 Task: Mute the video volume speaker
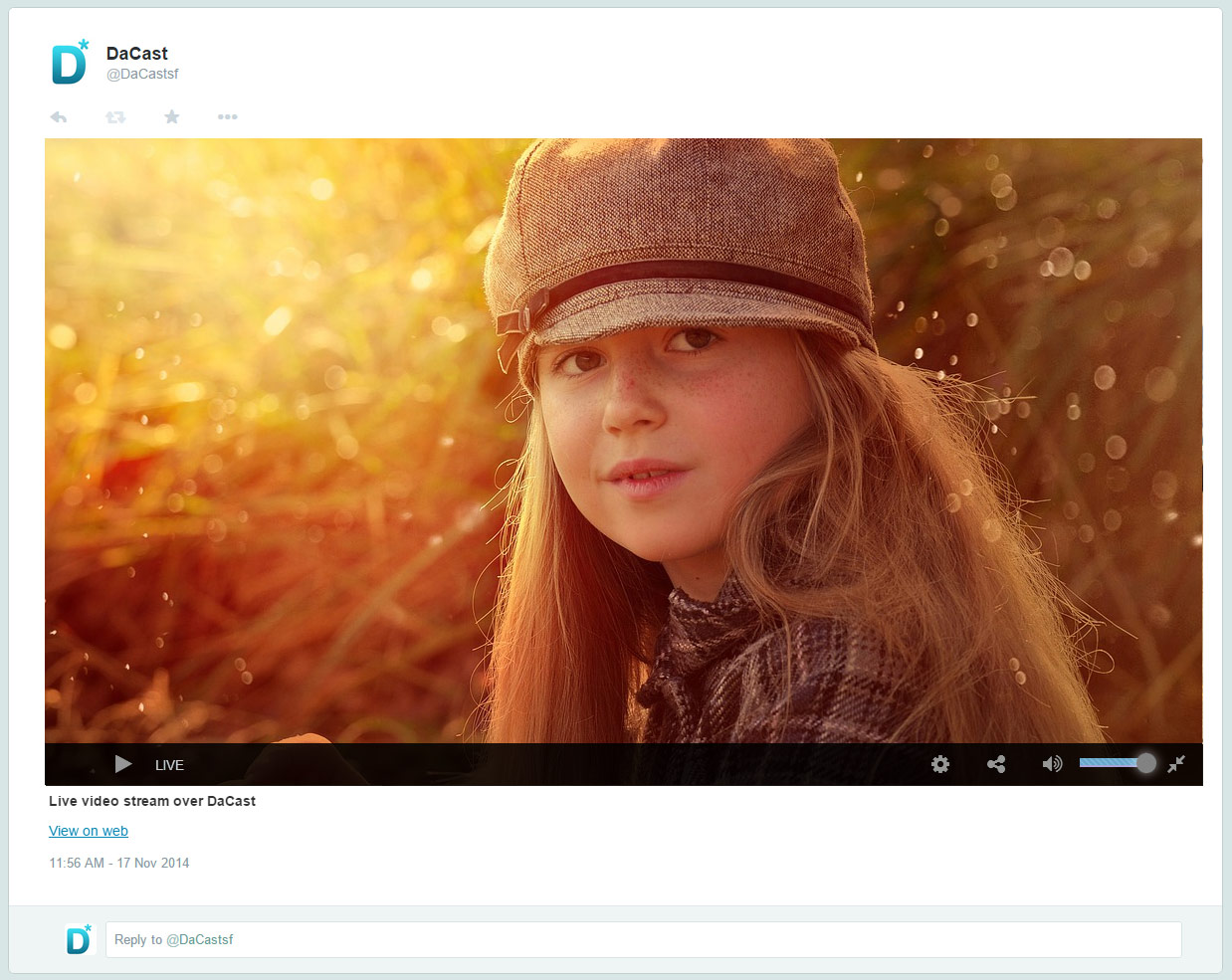(1052, 764)
